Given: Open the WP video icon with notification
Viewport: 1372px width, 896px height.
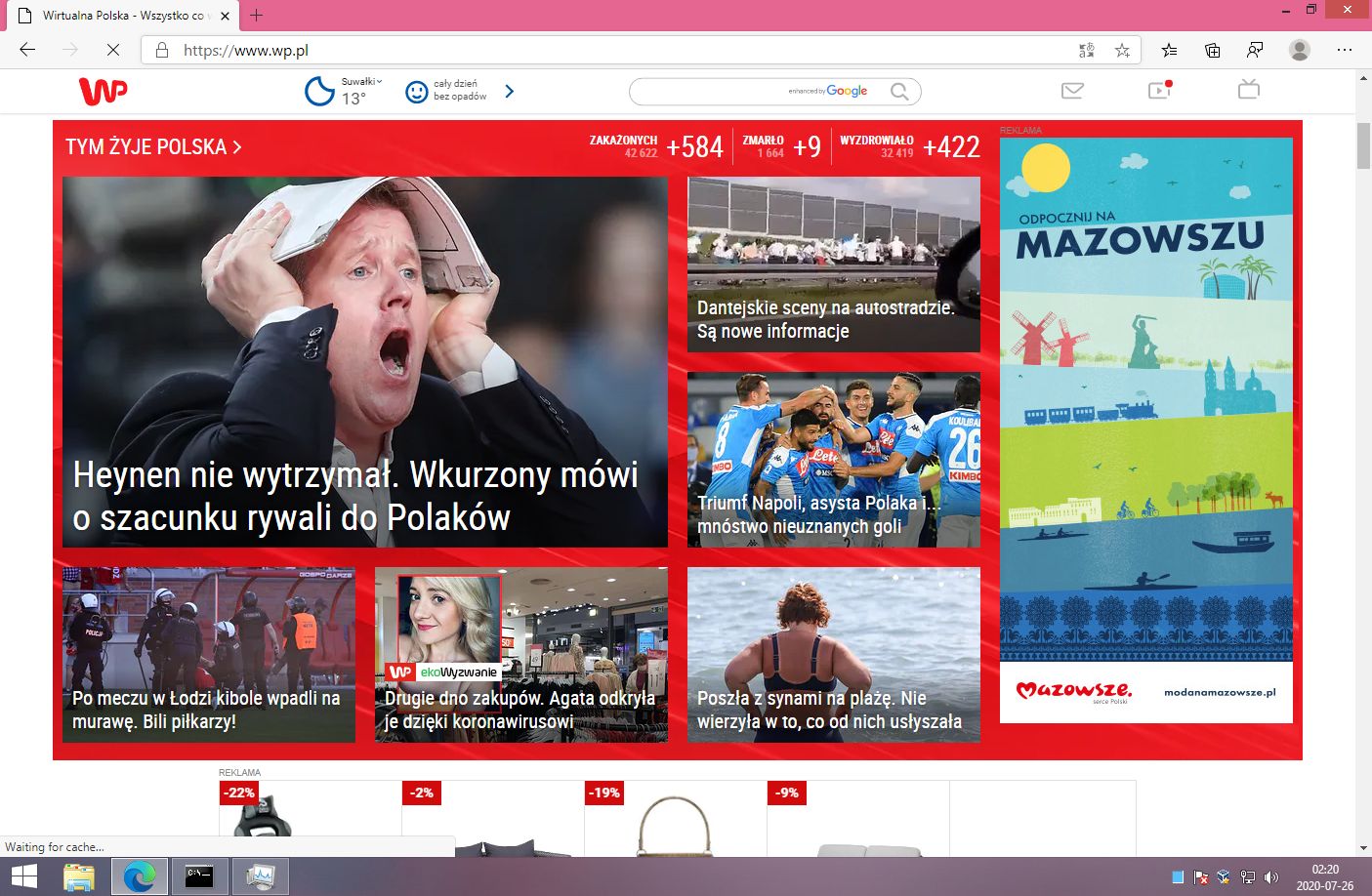Looking at the screenshot, I should 1160,90.
